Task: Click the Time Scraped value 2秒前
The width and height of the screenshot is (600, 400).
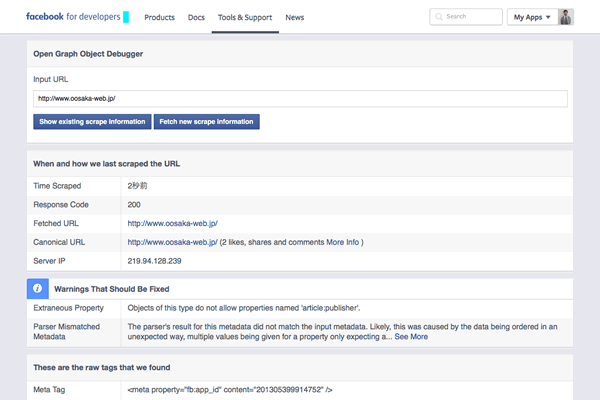Action: point(137,186)
